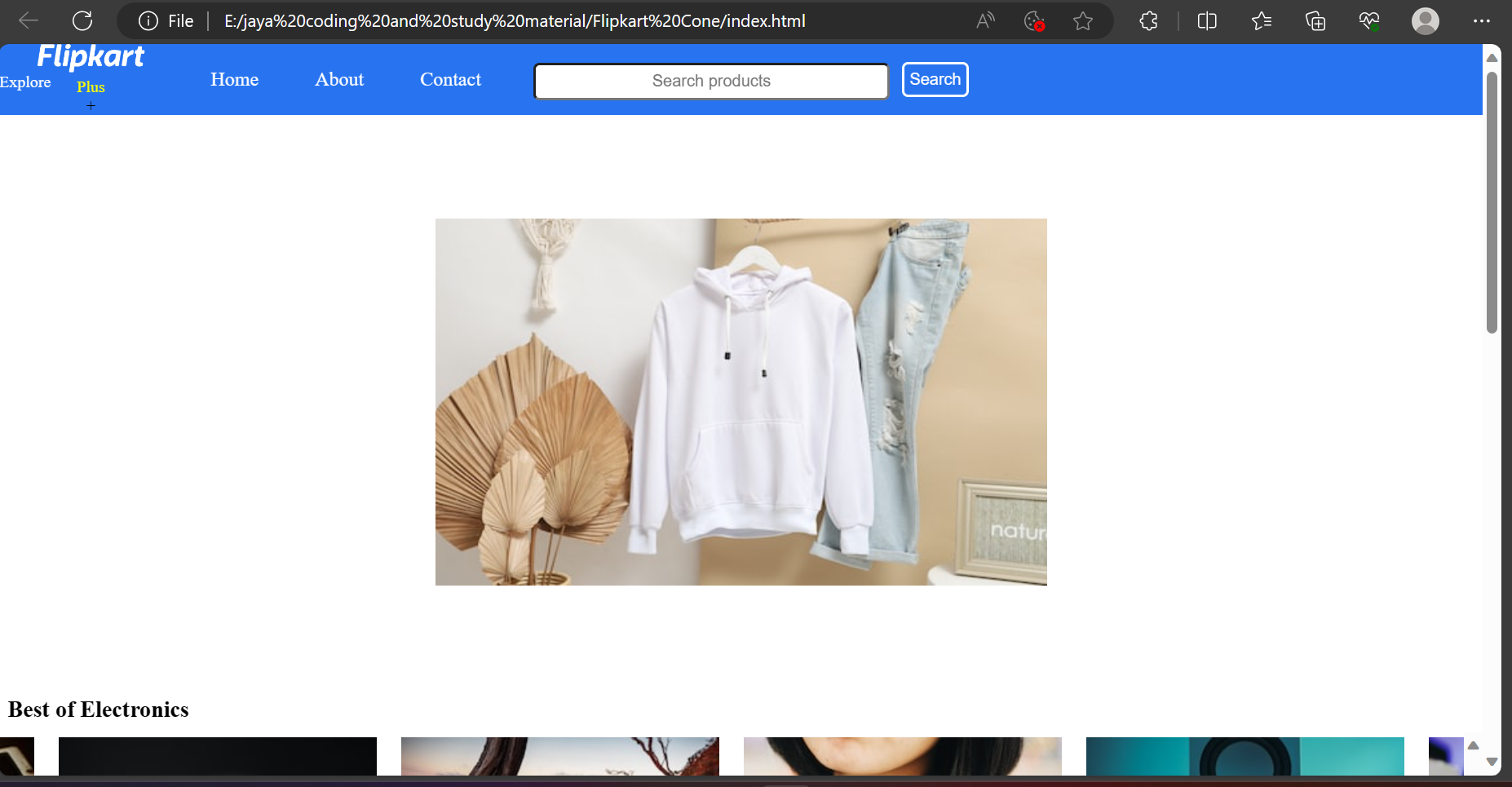
Task: Go back to the previous page
Action: [x=28, y=20]
